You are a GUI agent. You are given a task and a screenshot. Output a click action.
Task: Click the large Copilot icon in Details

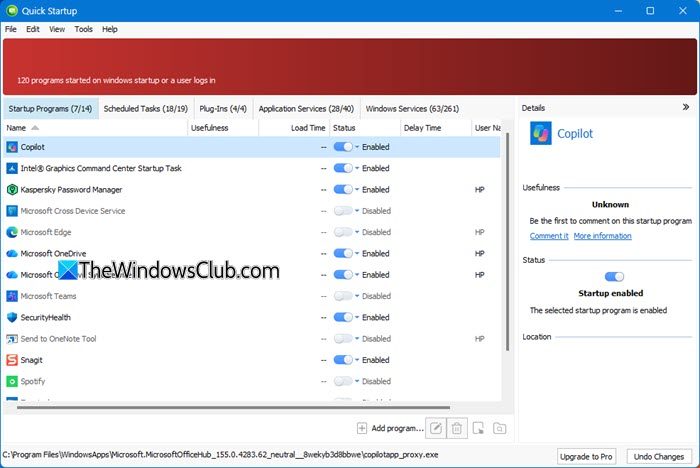coord(540,134)
